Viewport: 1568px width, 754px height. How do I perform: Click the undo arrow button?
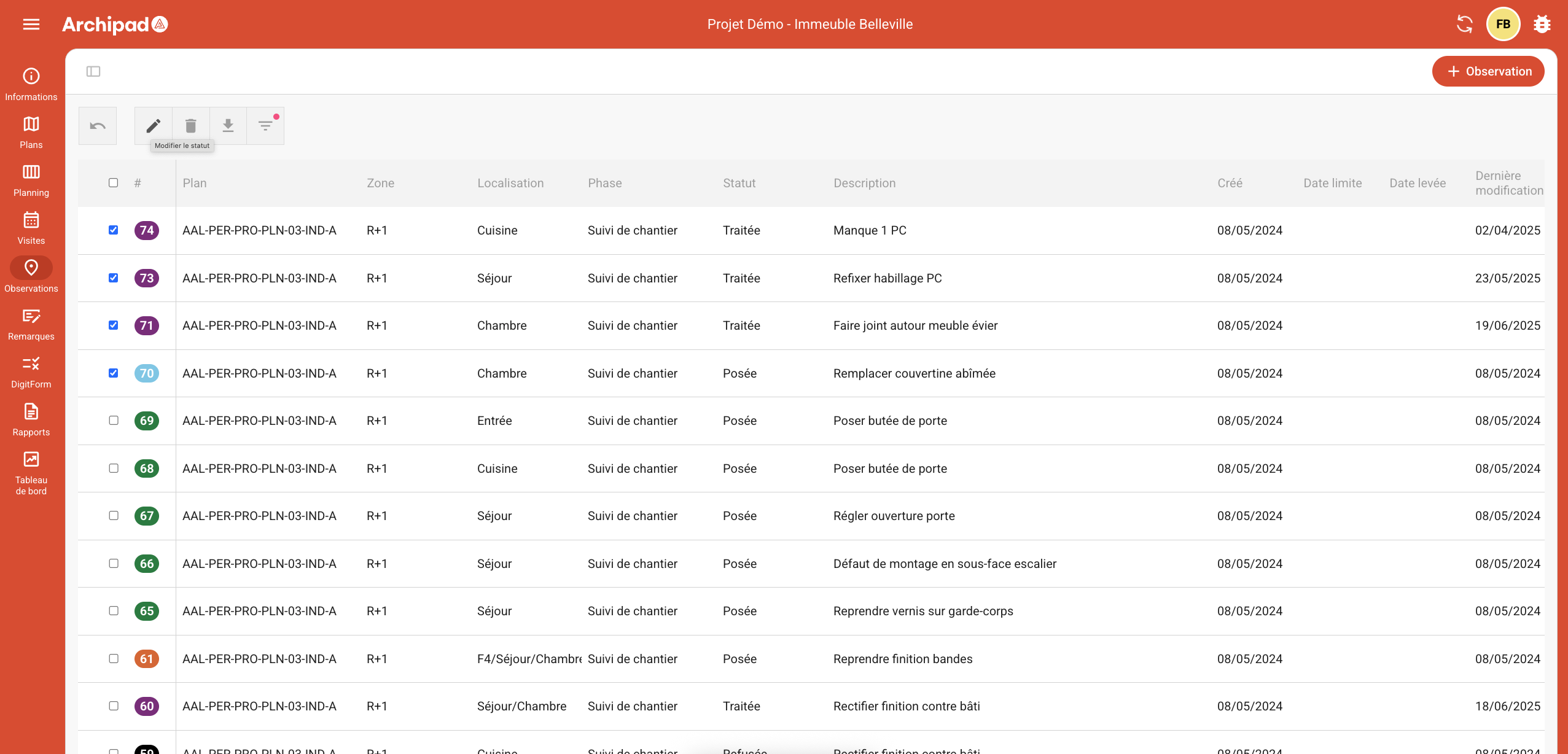(98, 126)
